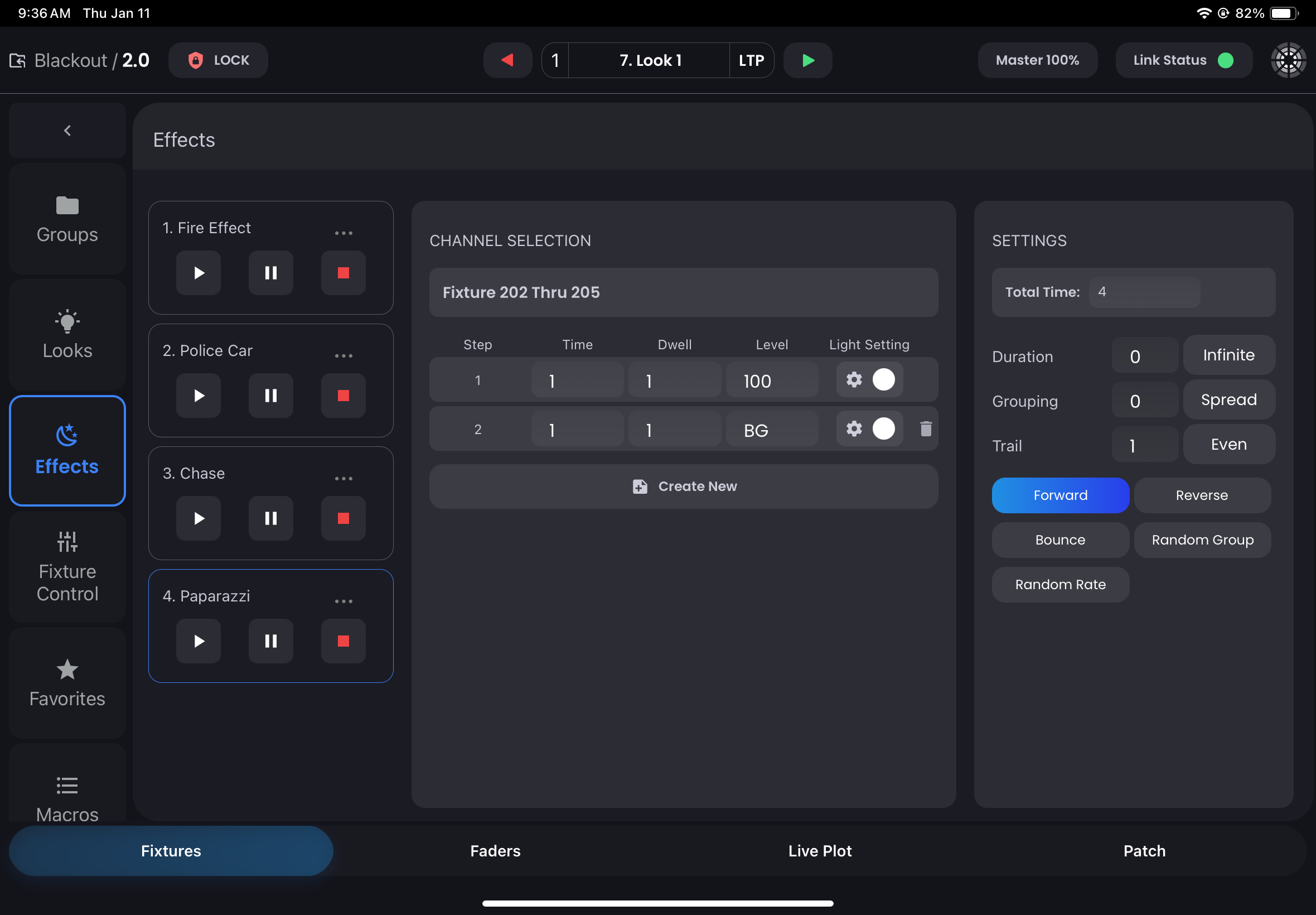Toggle the LTP mode button

click(751, 60)
